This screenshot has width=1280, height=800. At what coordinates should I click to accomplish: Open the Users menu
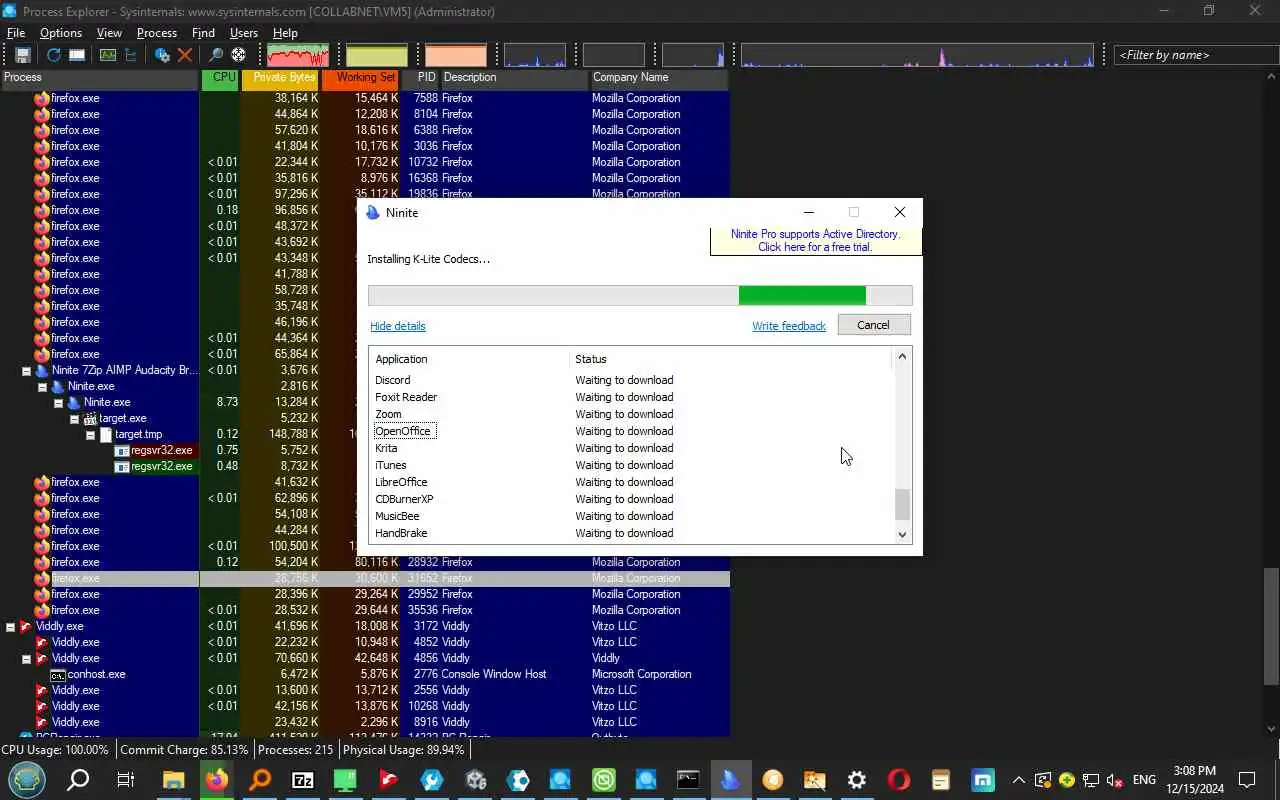click(x=244, y=33)
